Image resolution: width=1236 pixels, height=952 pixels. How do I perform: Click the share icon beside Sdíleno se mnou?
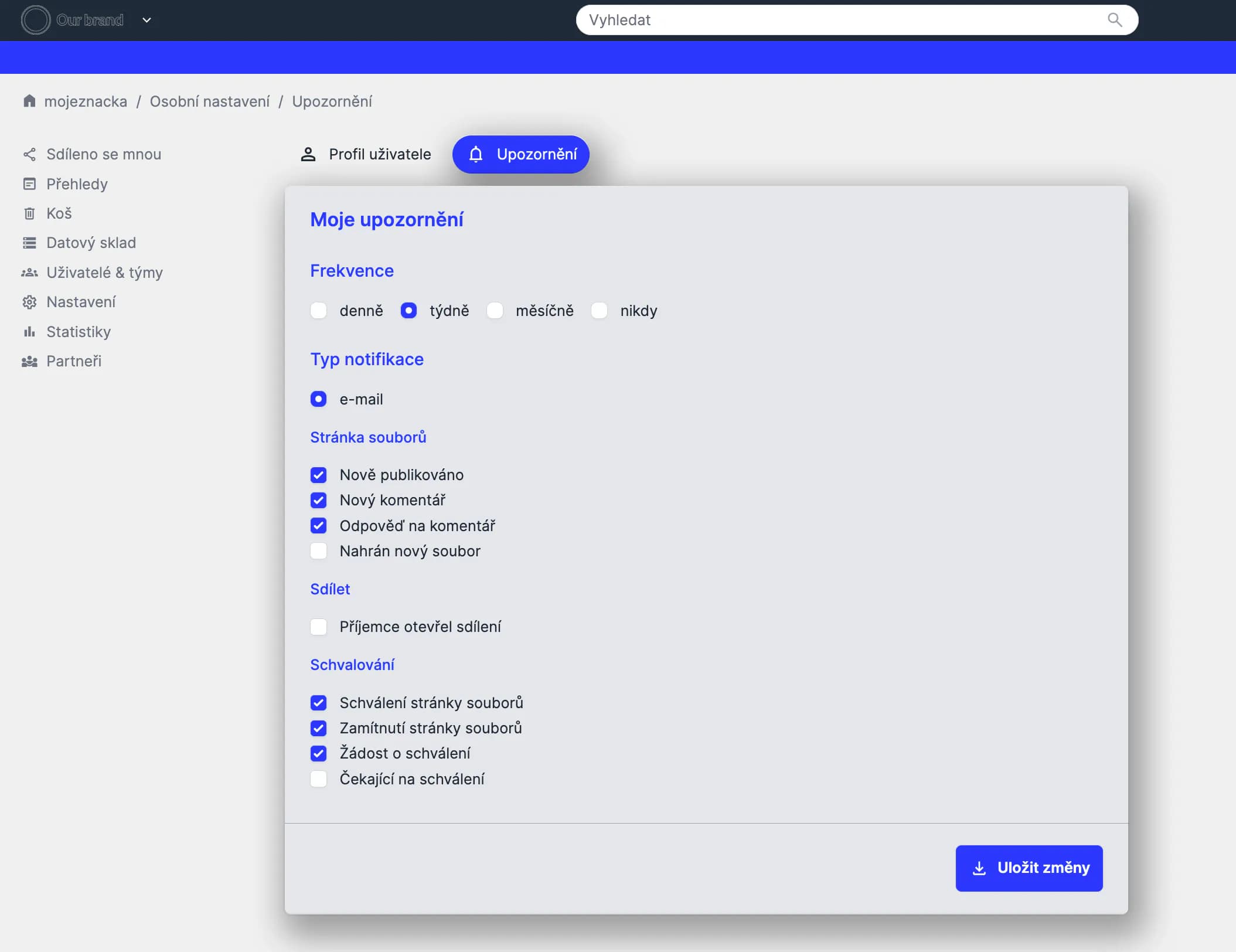click(x=29, y=154)
